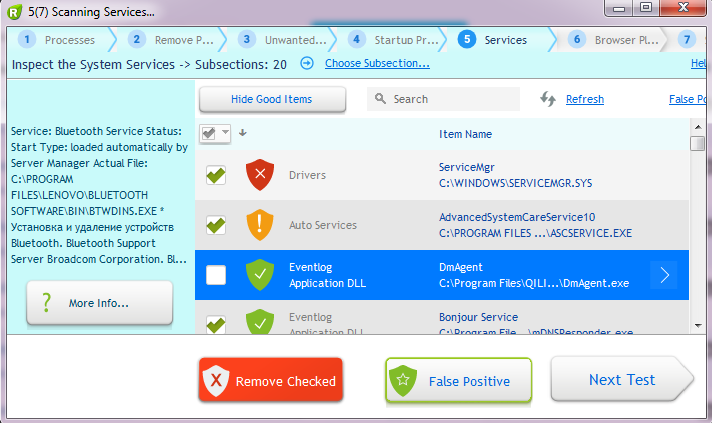Go to the Startup Pr... step tab

click(x=394, y=40)
